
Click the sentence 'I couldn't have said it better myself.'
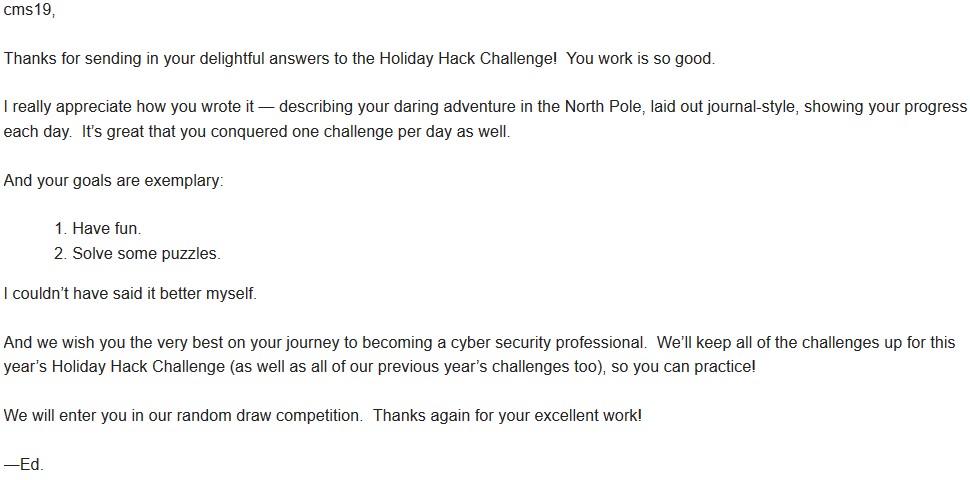pos(130,293)
